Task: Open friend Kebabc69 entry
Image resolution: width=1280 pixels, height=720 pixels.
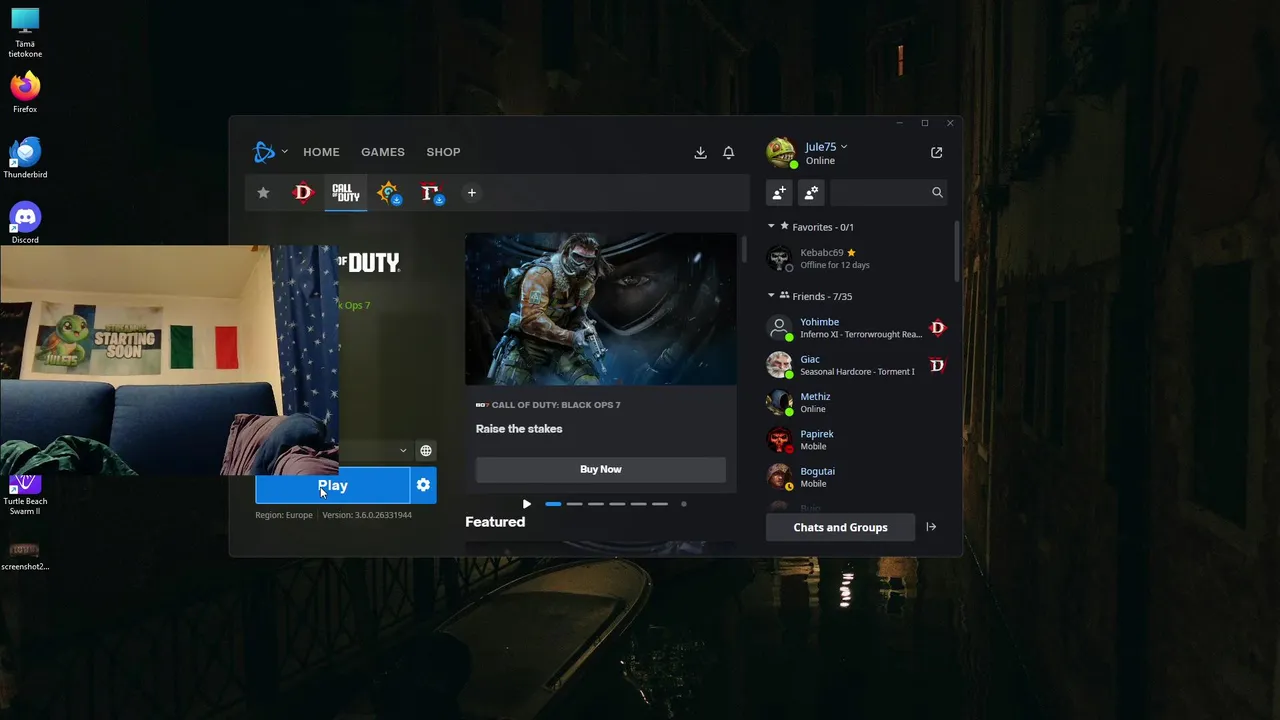Action: (857, 259)
